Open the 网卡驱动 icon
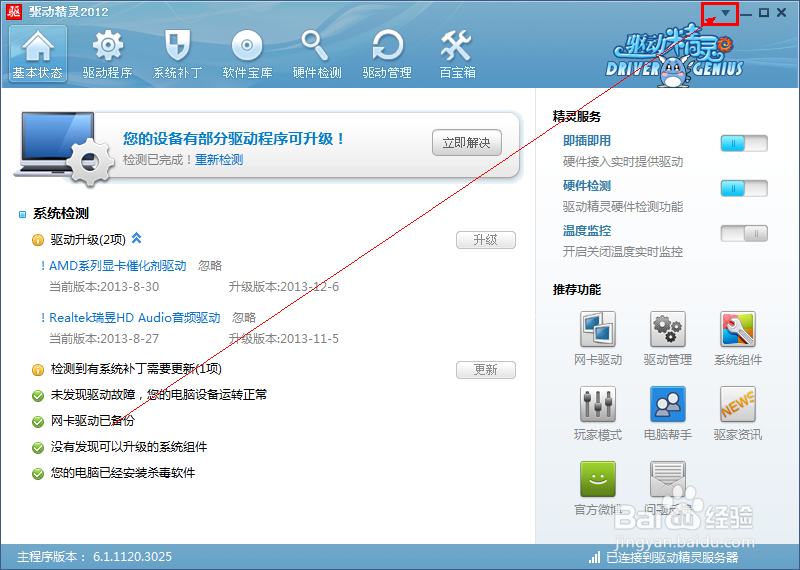800x570 pixels. coord(598,329)
